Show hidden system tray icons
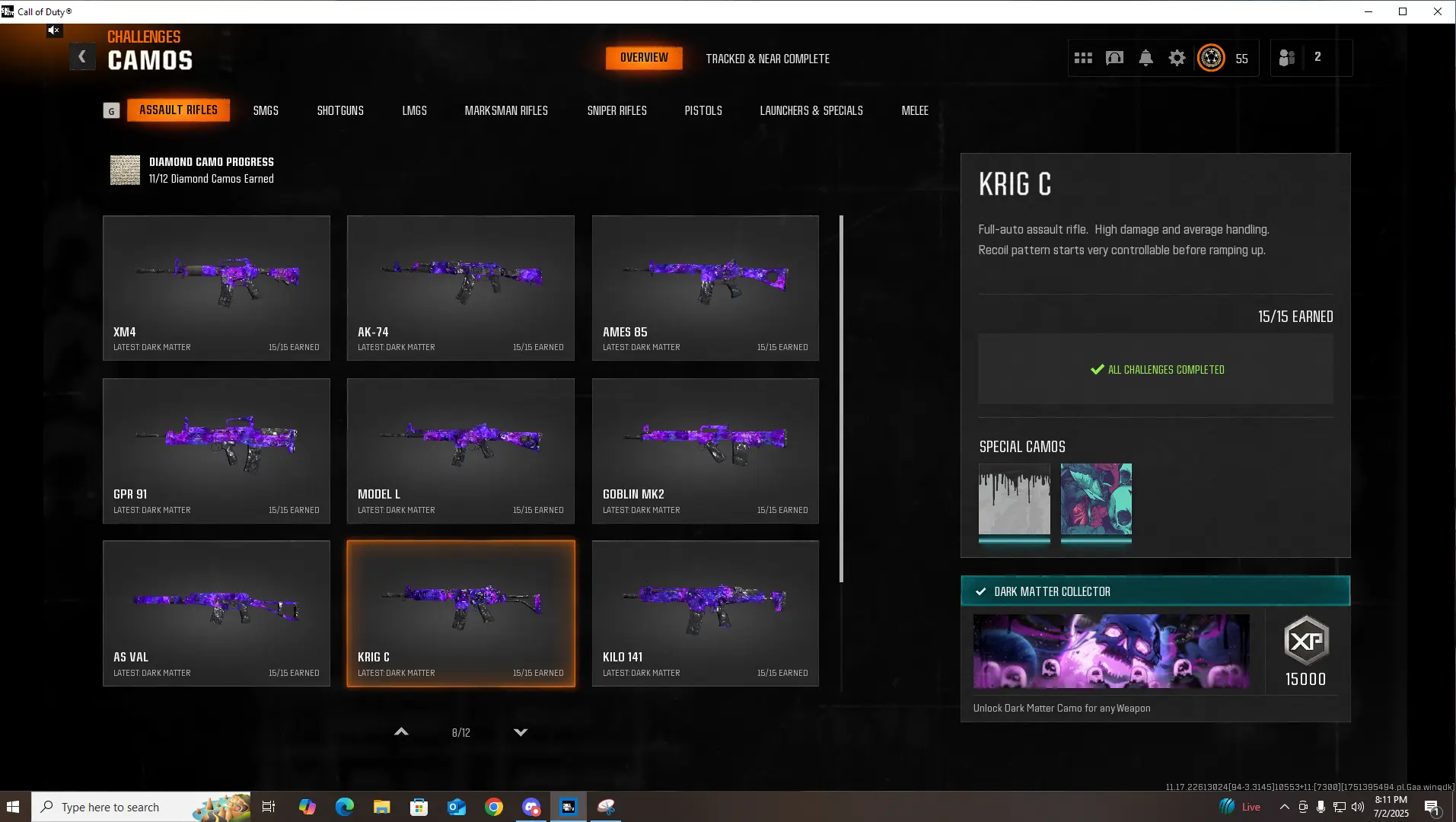Image resolution: width=1456 pixels, height=822 pixels. pyautogui.click(x=1284, y=807)
